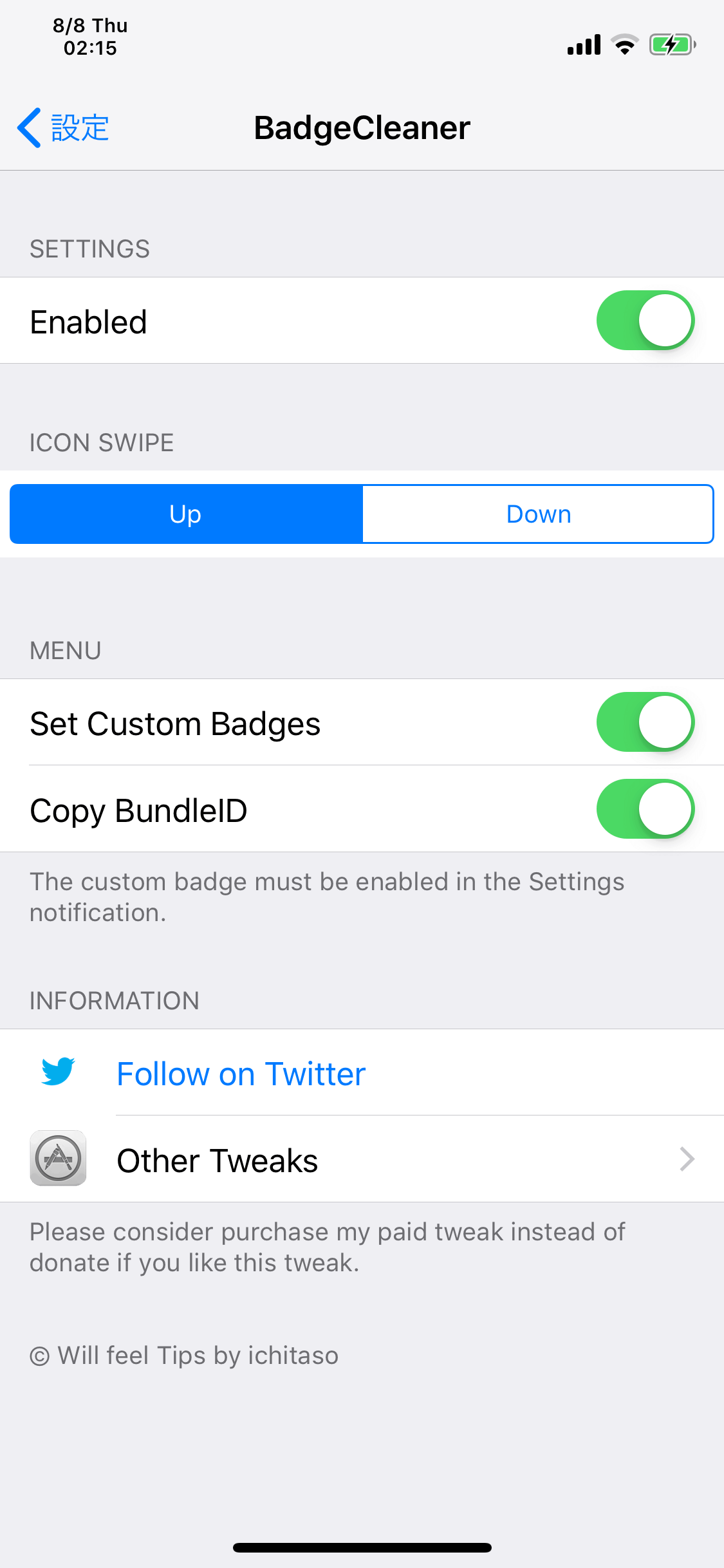
Task: Open the Other Tweaks row
Action: 362,1159
